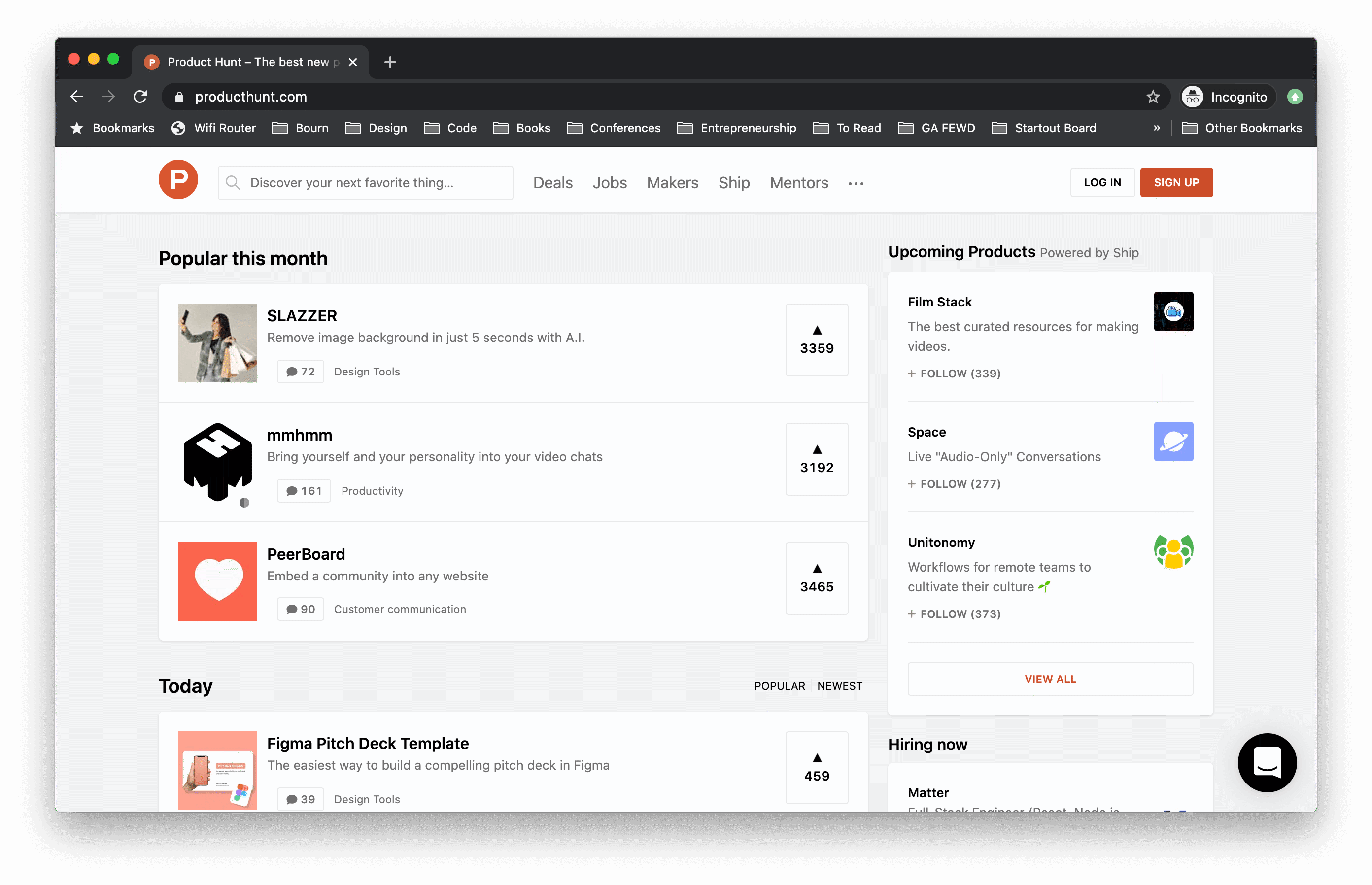Click the LOG IN button
Viewport: 1372px width, 885px height.
1102,182
